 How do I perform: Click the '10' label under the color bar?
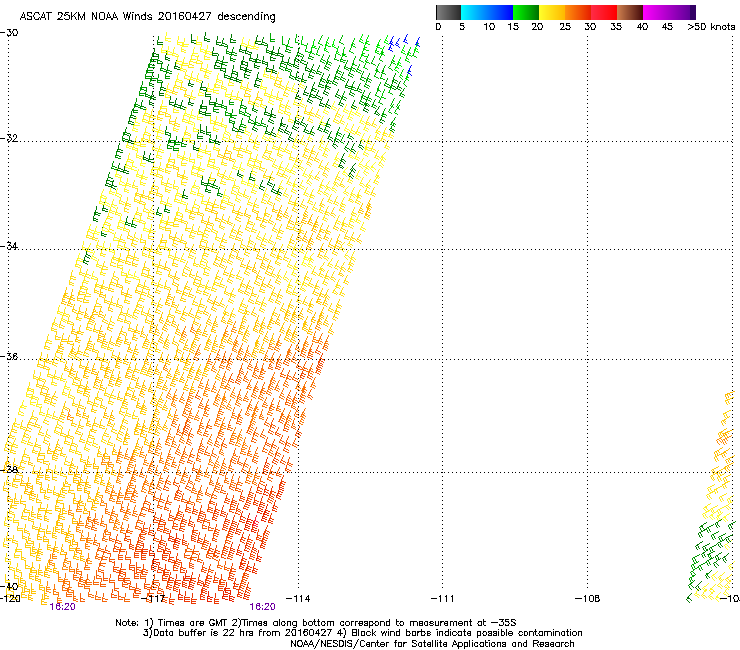(x=489, y=27)
